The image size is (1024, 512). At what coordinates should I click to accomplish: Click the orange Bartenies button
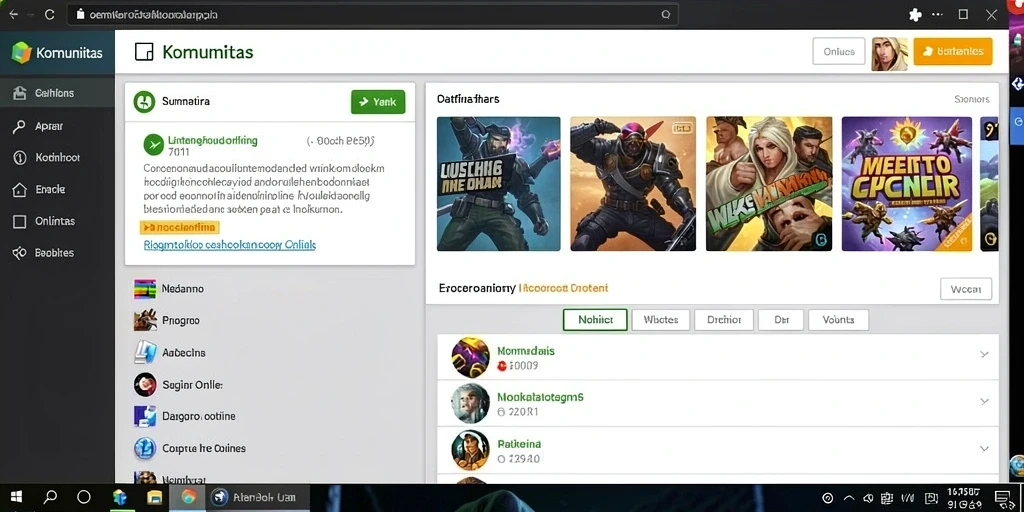click(953, 51)
